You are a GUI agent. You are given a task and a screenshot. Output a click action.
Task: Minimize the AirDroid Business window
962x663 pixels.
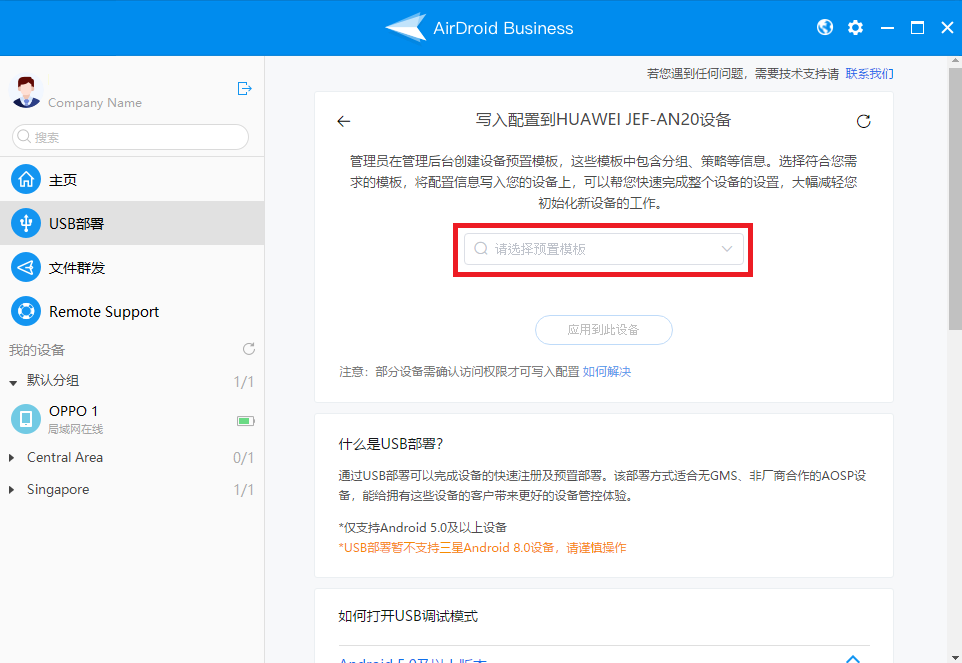coord(887,28)
